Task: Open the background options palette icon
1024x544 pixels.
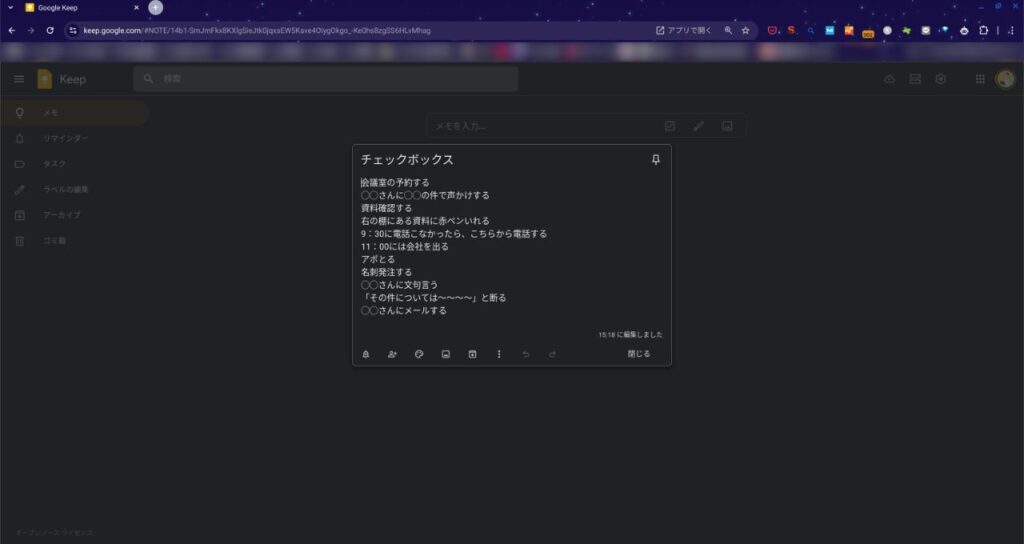Action: (419, 354)
